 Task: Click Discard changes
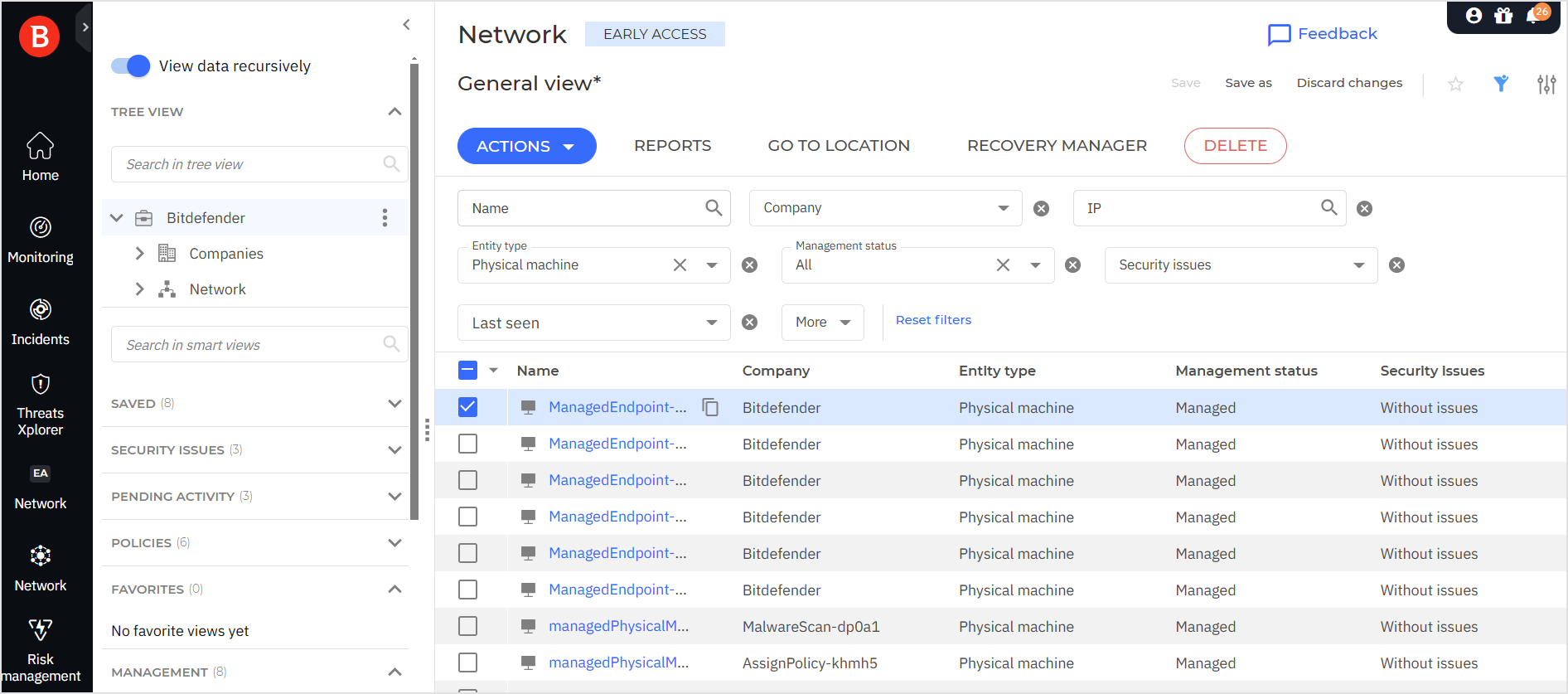pos(1349,83)
